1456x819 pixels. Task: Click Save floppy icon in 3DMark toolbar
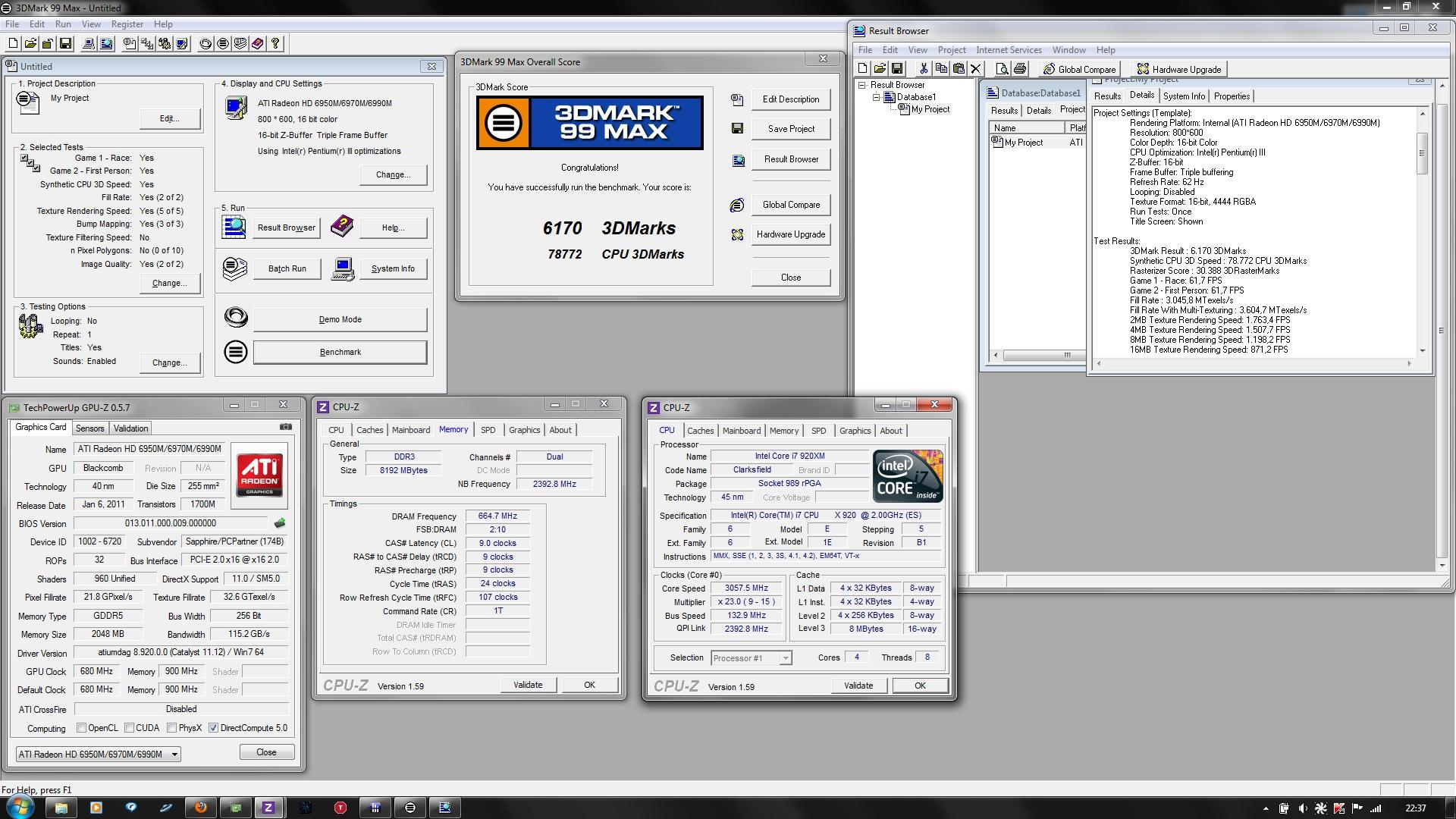(65, 43)
